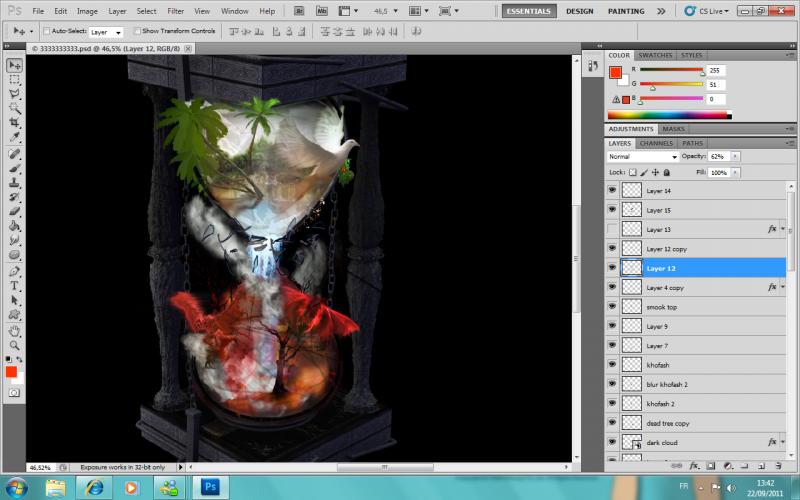
Task: Open the Filter menu
Action: tap(176, 11)
